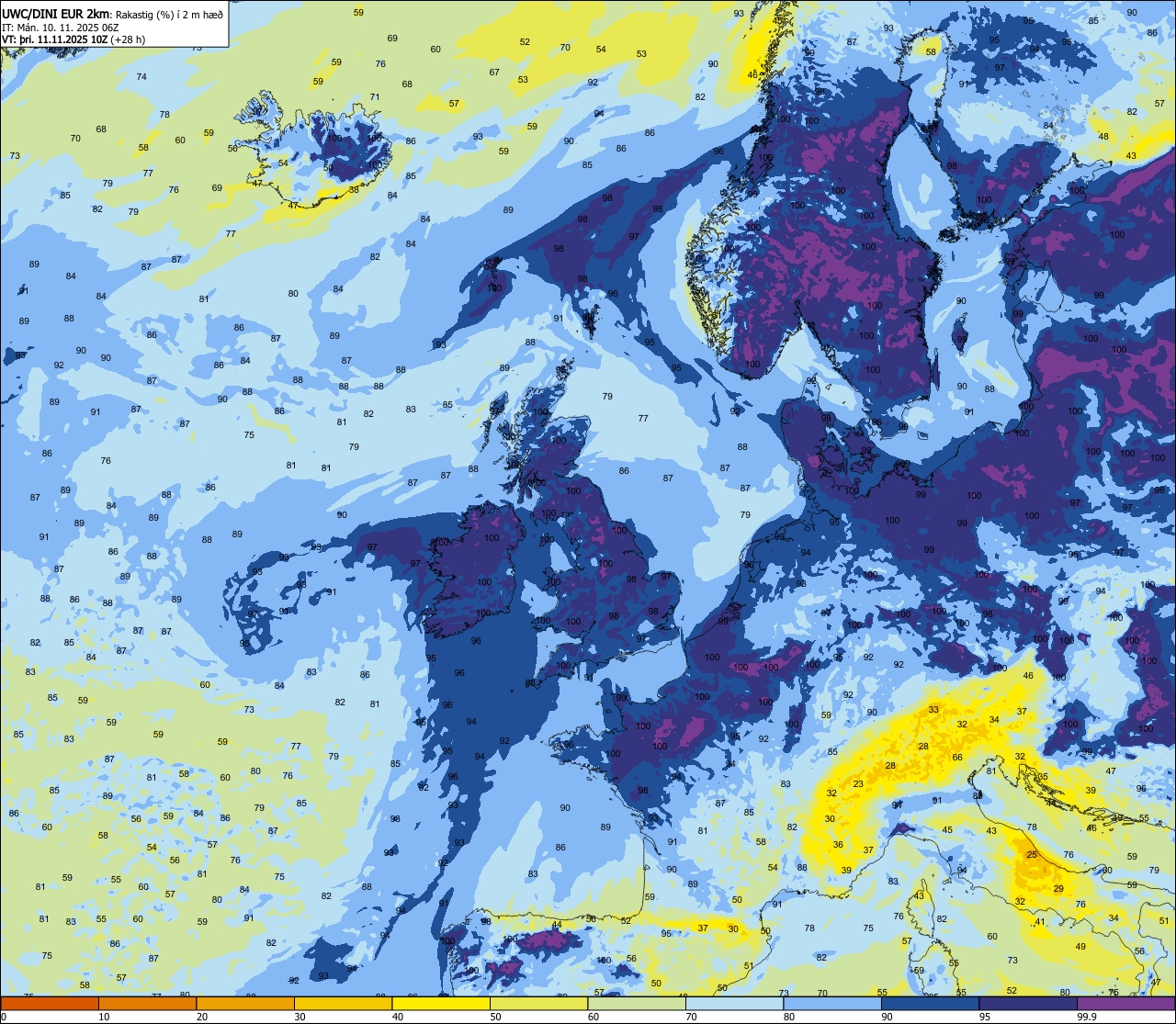Select the medium blue legend swatch for 80–90
1176x1024 pixels.
click(x=832, y=1004)
